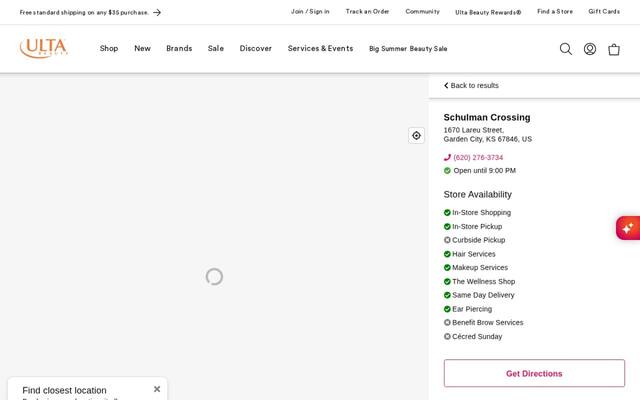Click the green check beside Ear Piercing
This screenshot has height=400, width=640.
[x=447, y=309]
